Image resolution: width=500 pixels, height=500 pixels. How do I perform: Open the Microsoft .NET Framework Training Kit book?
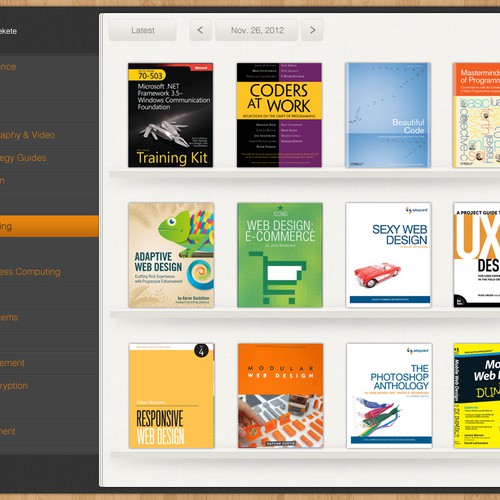tap(171, 115)
